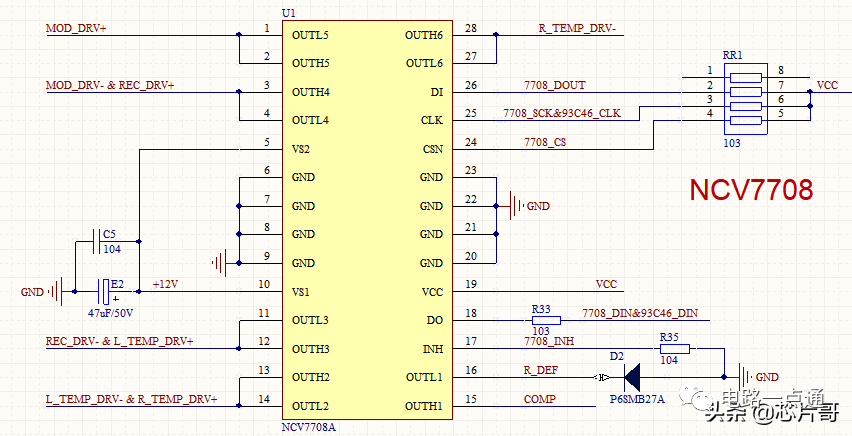Select the E2 electrolytic capacitor symbol

pos(104,292)
